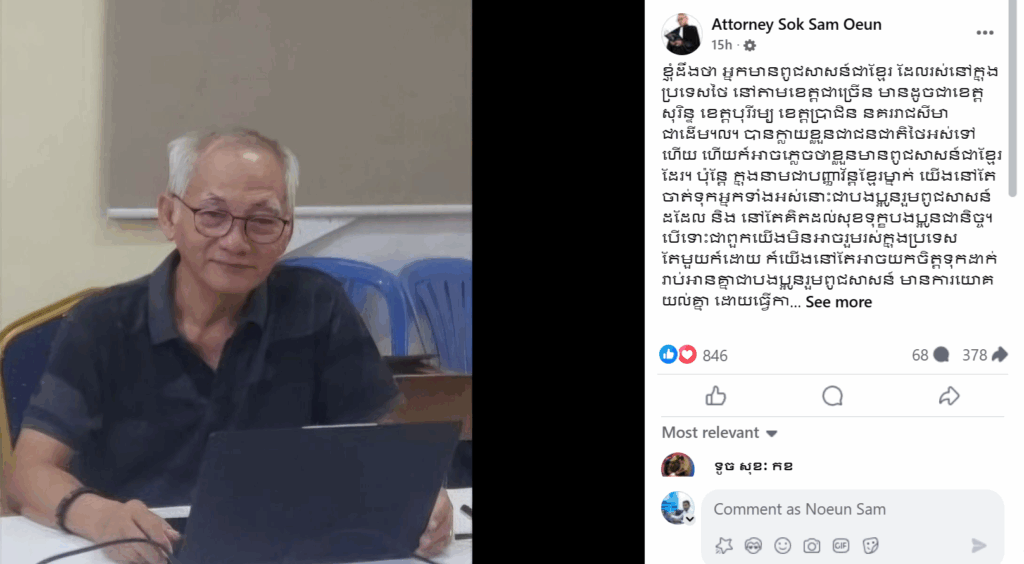Send comment with the arrow icon
The width and height of the screenshot is (1024, 564).
click(978, 545)
